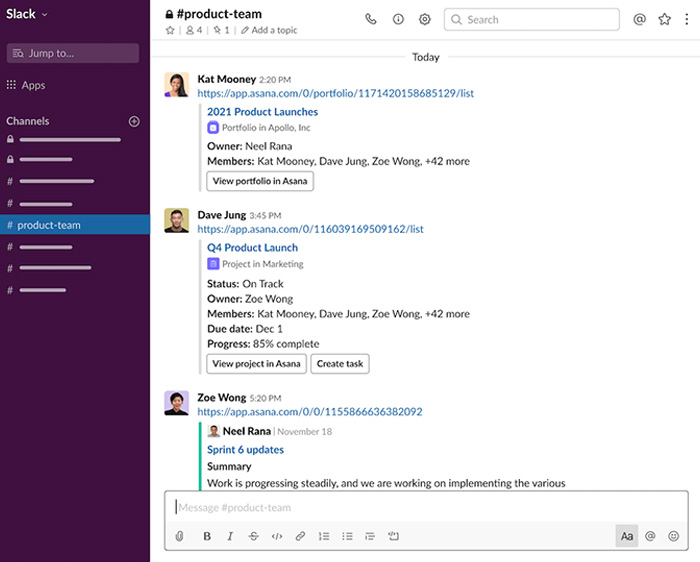700x562 pixels.
Task: Open channel details info icon
Action: coord(398,19)
